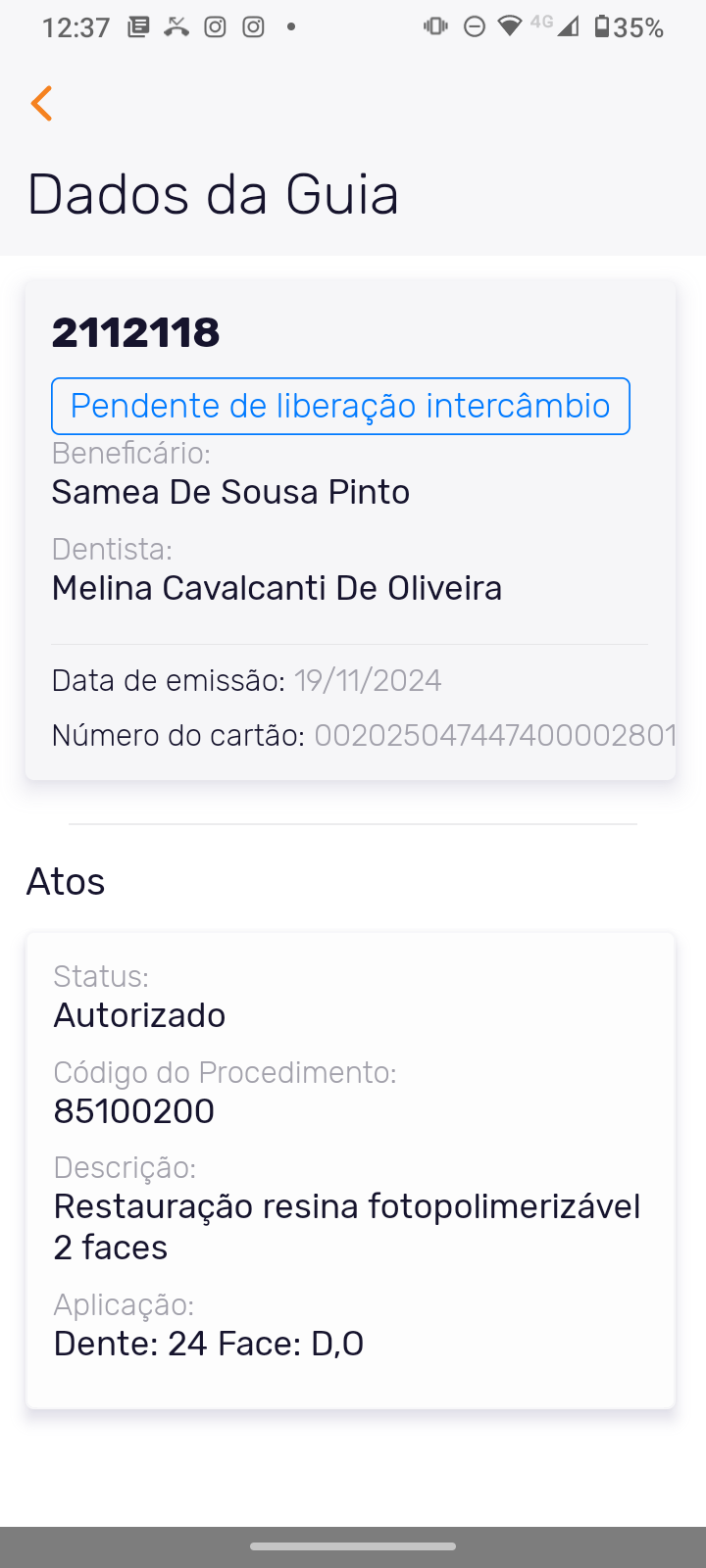Image resolution: width=706 pixels, height=1568 pixels.
Task: Tap the Atos section heading
Action: tap(66, 882)
